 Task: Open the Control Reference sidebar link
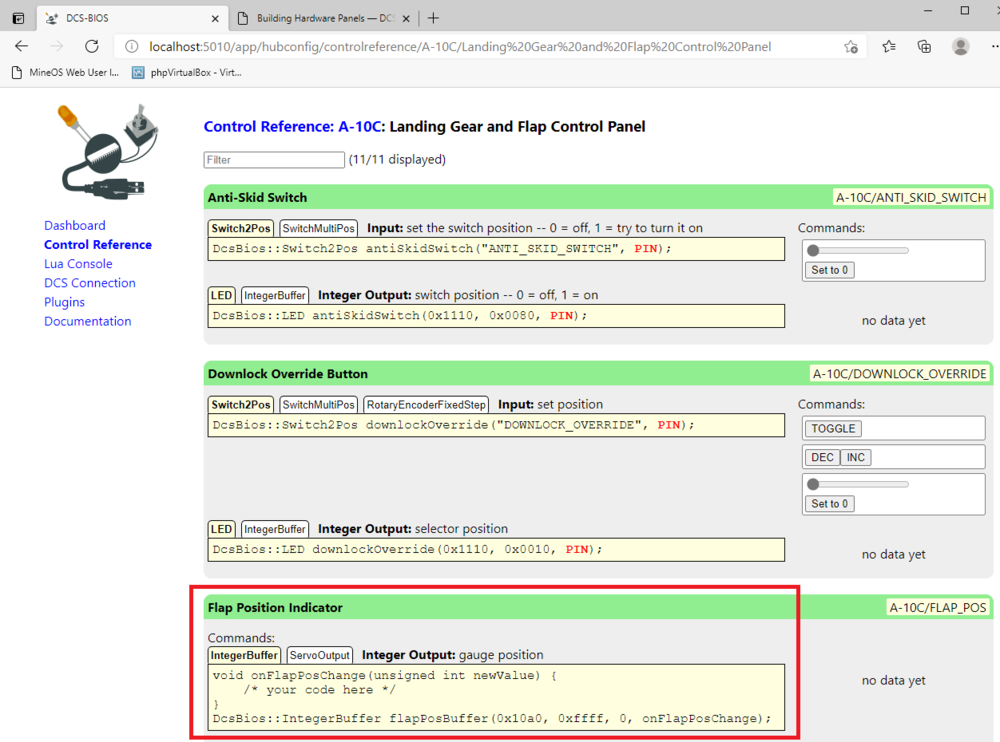[98, 244]
